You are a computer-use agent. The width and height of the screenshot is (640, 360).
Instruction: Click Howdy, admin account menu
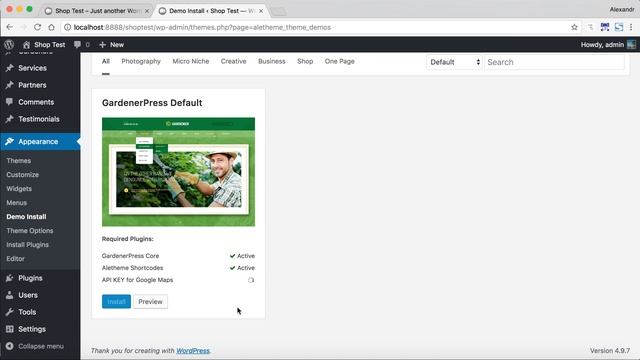pos(608,44)
